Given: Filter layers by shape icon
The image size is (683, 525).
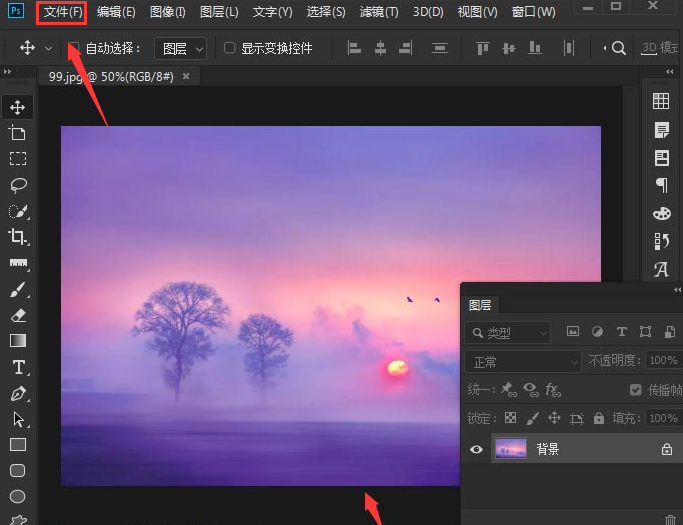Looking at the screenshot, I should point(646,332).
